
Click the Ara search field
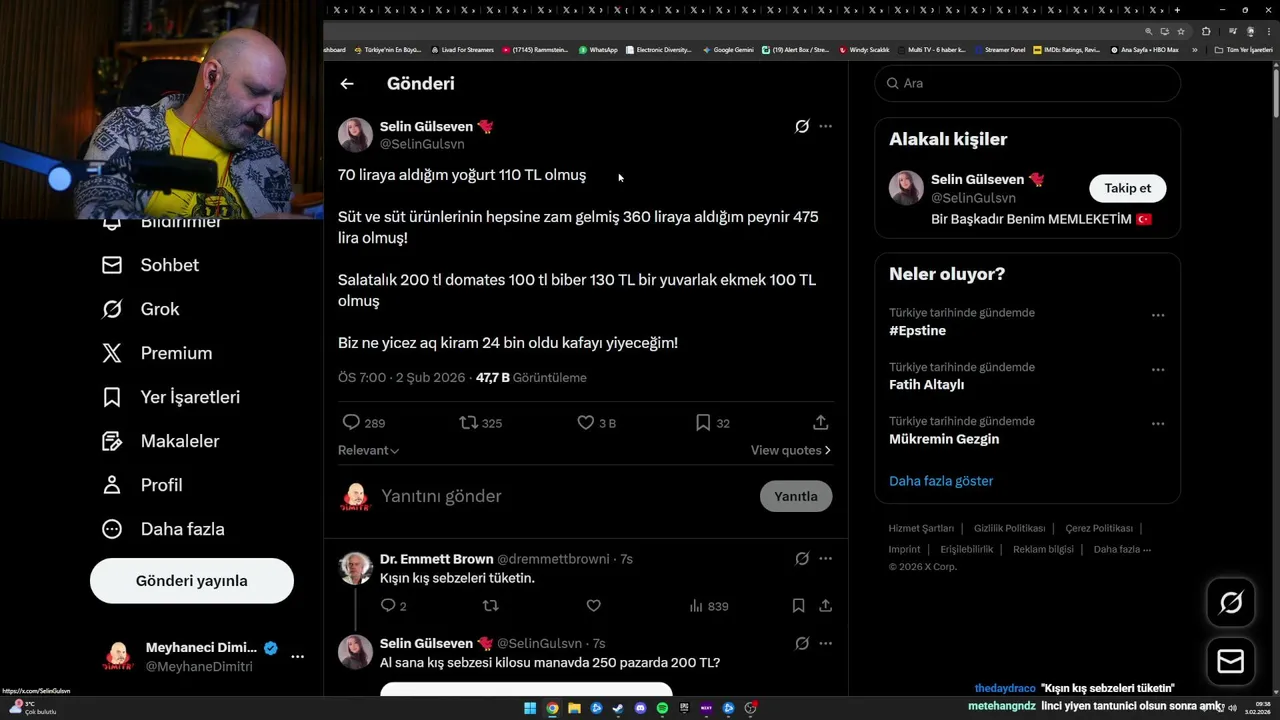click(1027, 83)
